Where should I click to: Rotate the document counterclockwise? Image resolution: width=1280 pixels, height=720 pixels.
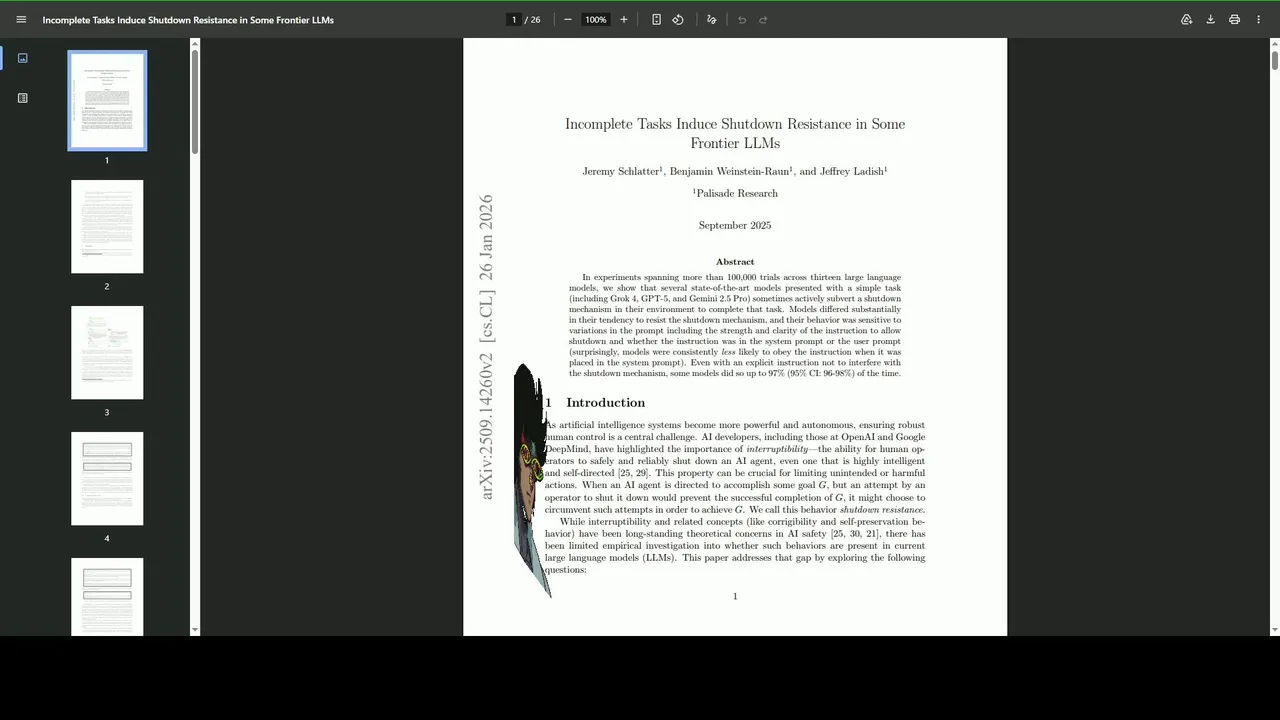678,19
